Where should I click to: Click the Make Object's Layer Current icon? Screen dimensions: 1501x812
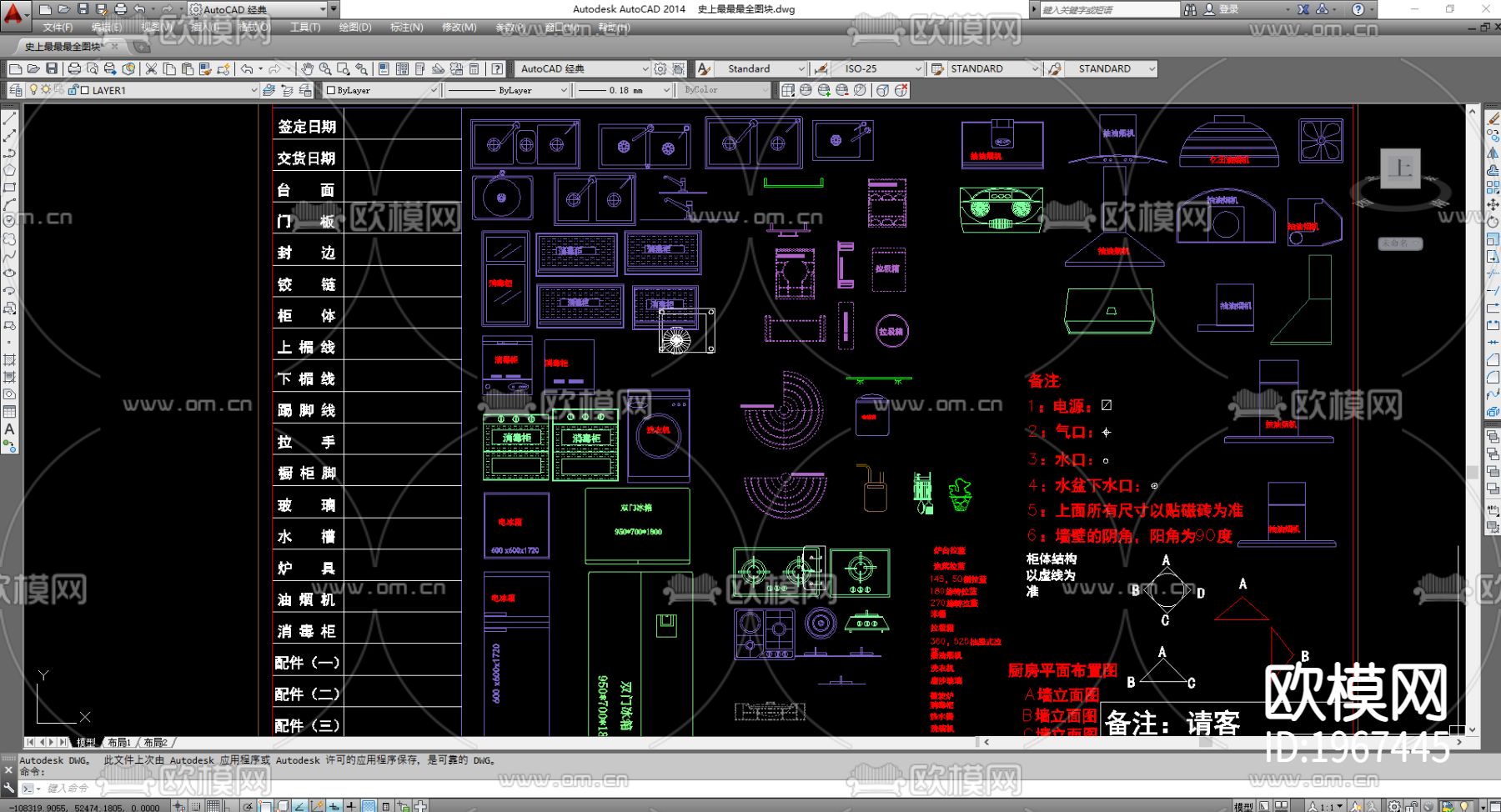269,90
